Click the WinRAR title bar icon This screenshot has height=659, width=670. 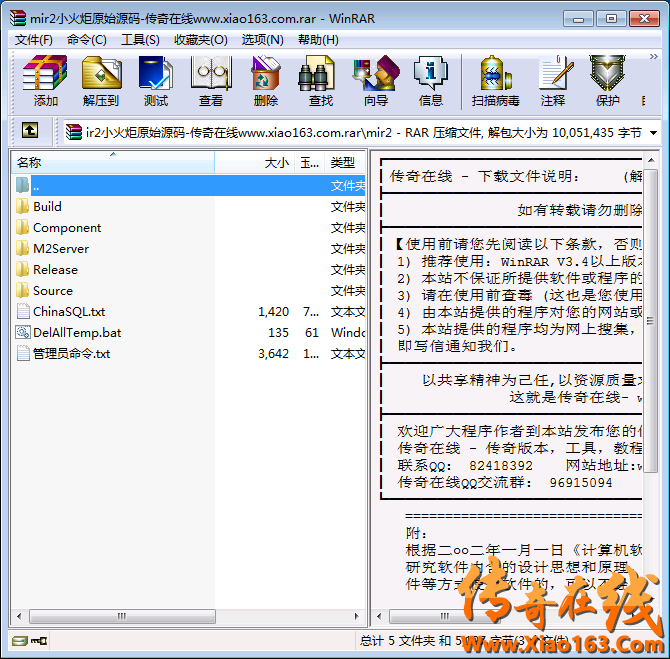pyautogui.click(x=18, y=18)
